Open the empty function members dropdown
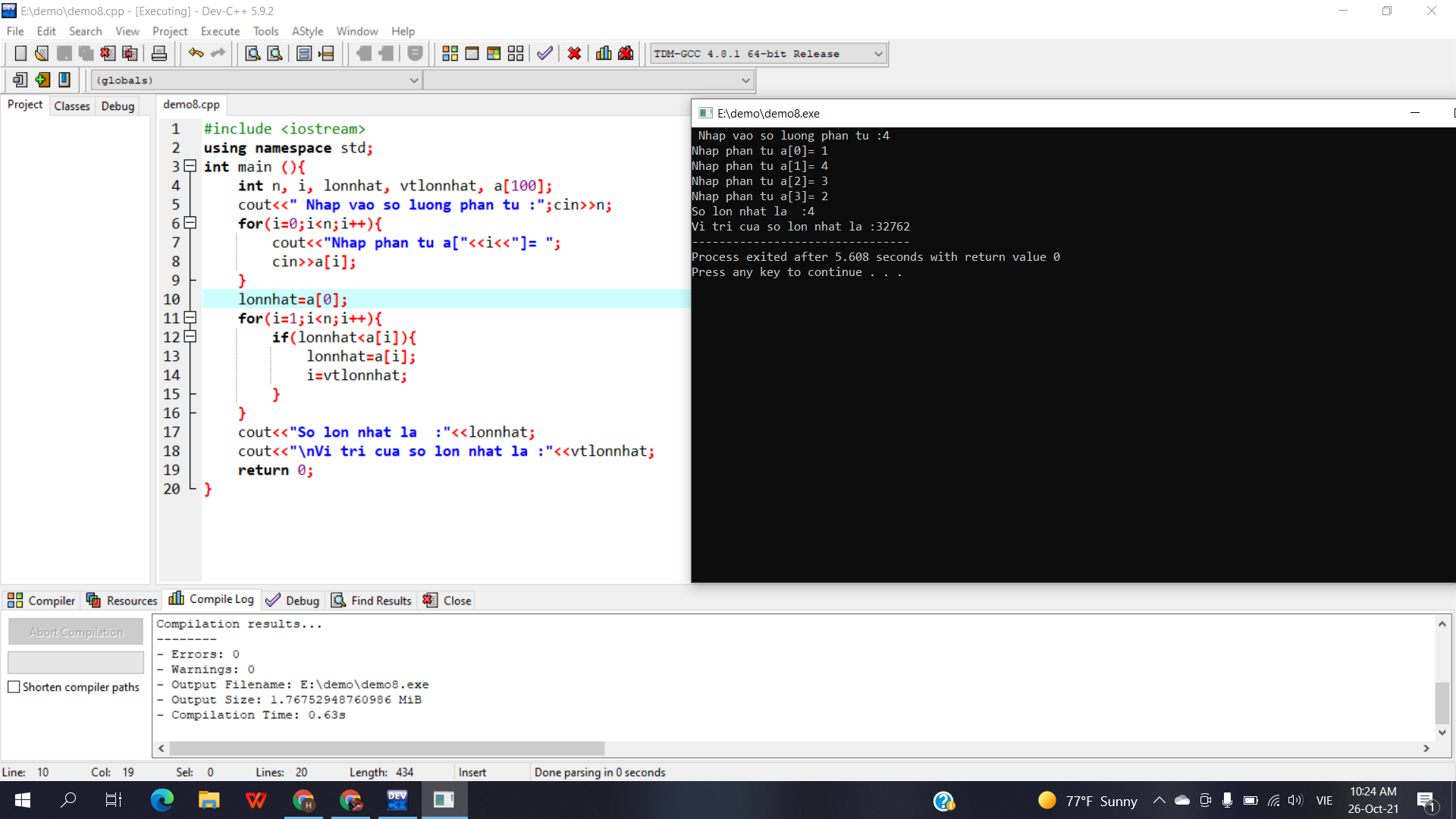 tap(588, 80)
